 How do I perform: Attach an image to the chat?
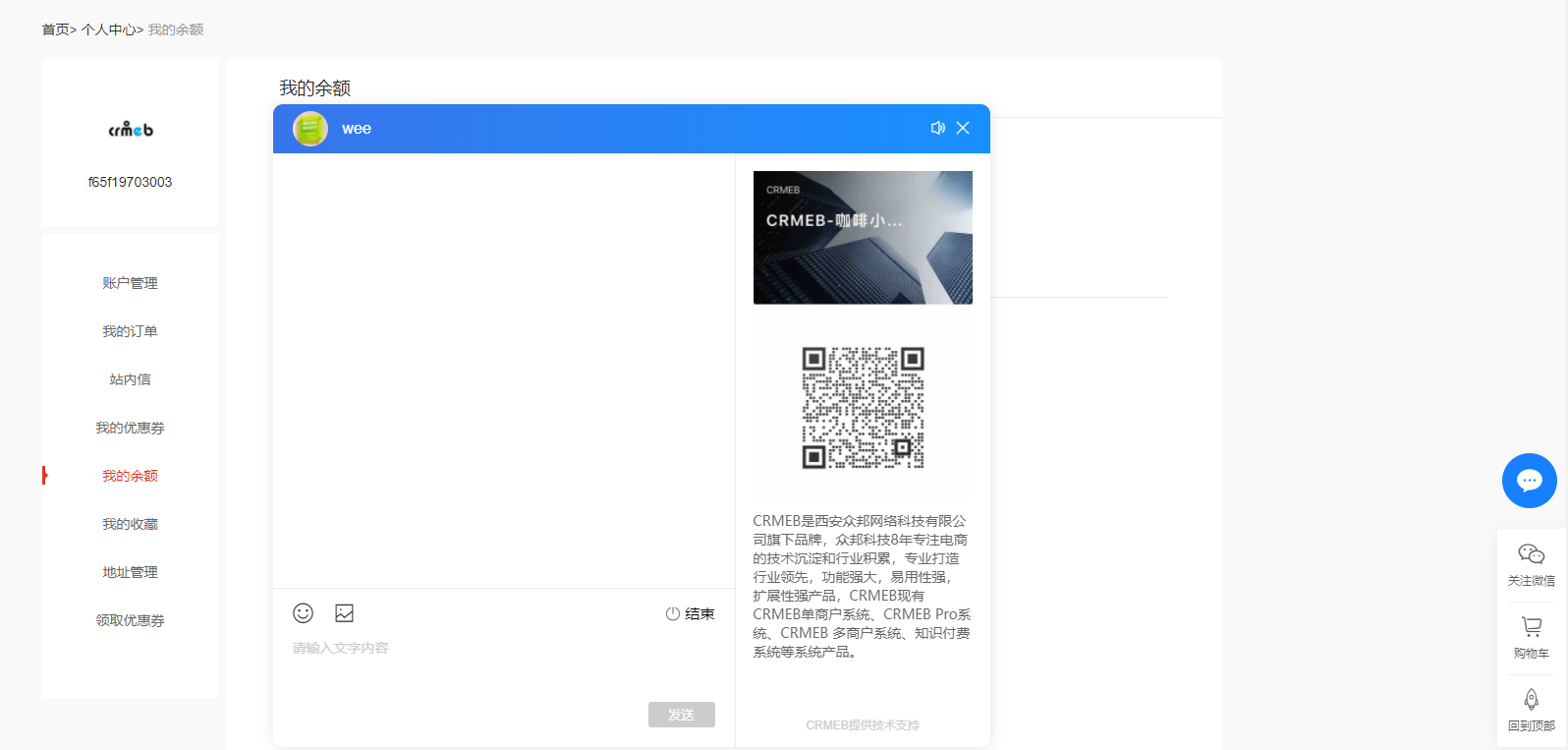[344, 613]
